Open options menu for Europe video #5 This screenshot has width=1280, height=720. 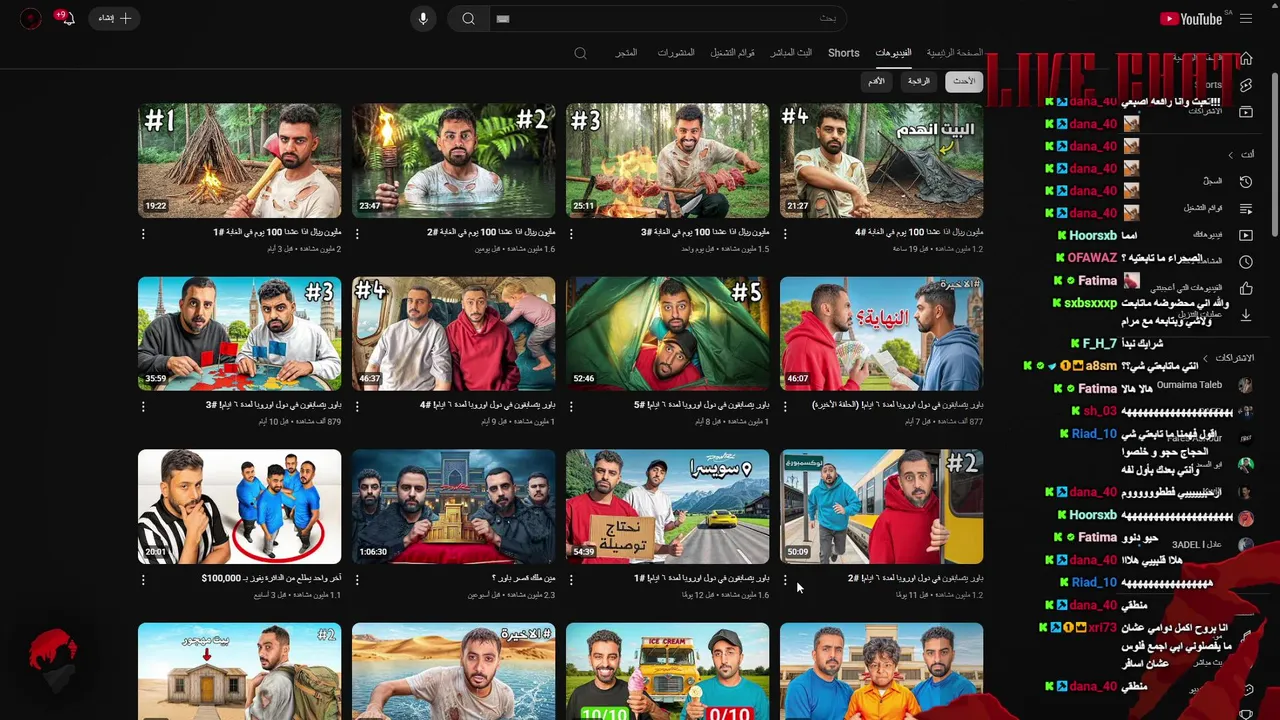pyautogui.click(x=571, y=407)
